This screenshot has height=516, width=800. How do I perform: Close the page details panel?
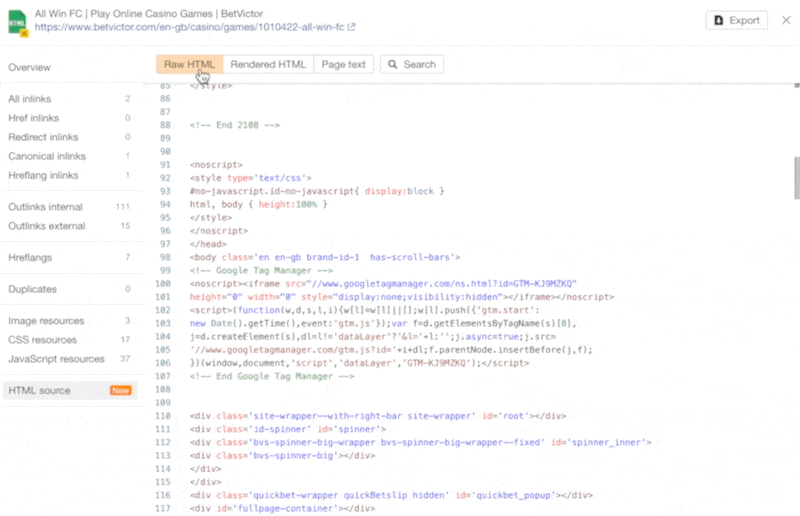tap(783, 20)
